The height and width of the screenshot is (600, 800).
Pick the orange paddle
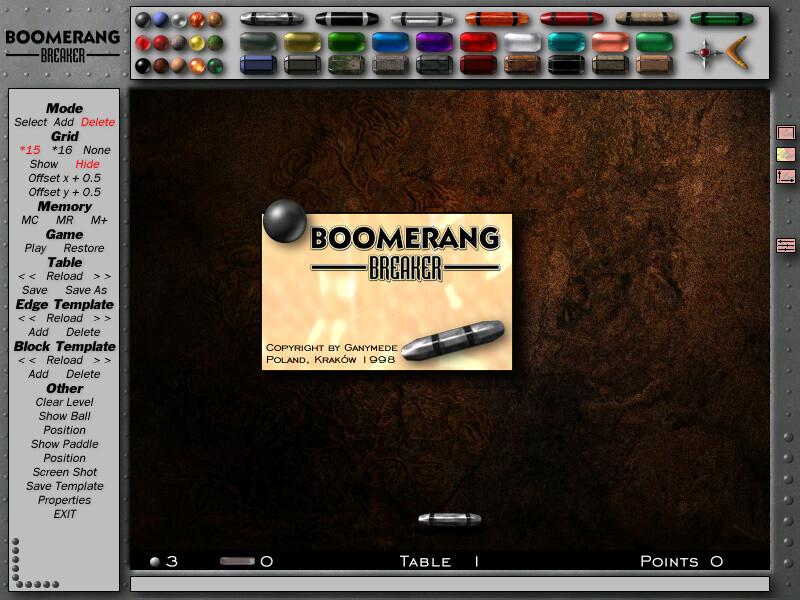(497, 19)
